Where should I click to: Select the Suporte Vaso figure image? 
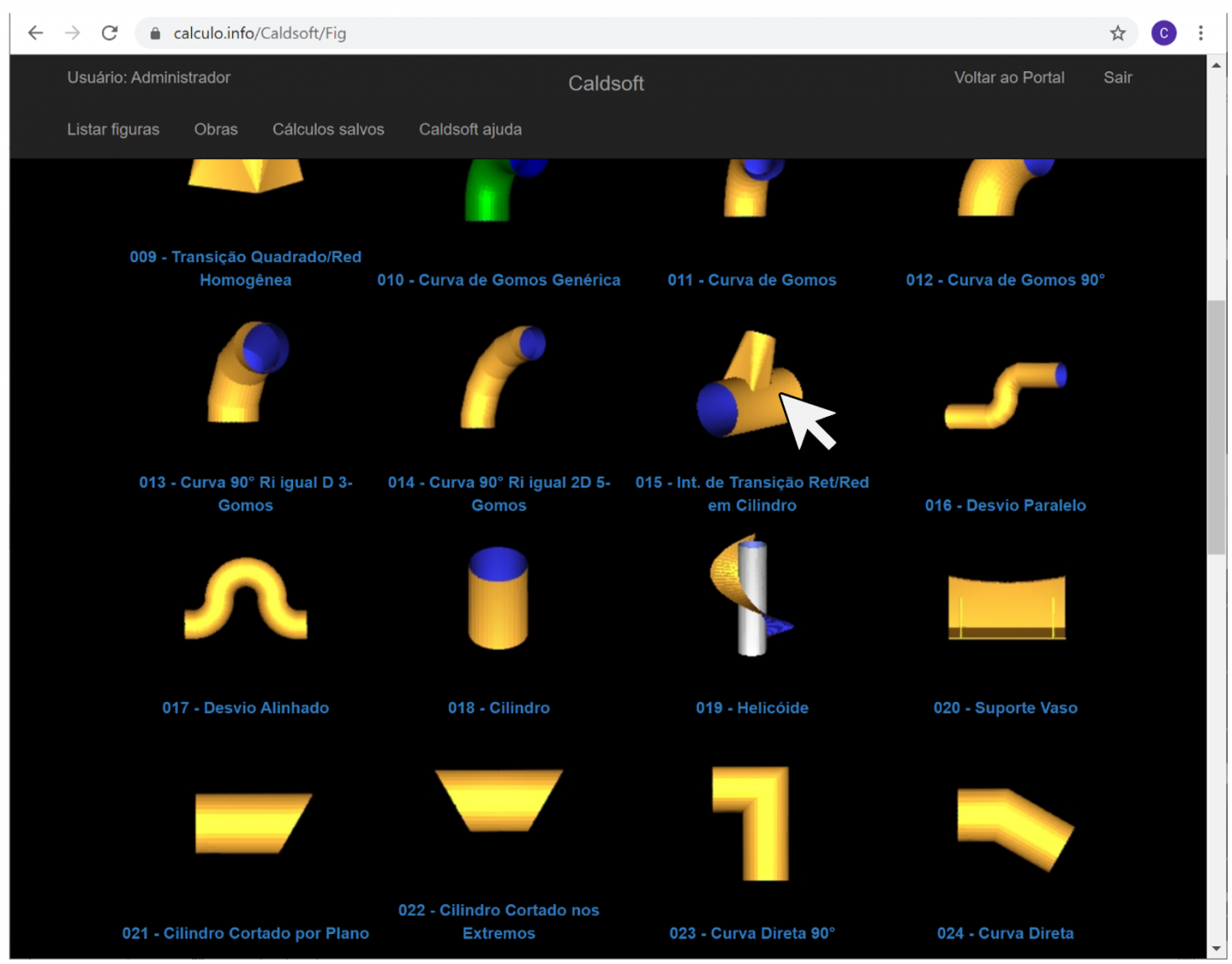click(x=1006, y=607)
